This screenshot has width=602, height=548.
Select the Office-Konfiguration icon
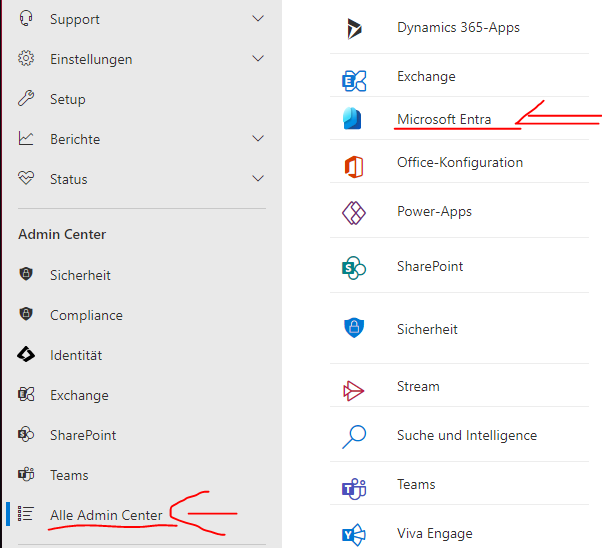click(x=354, y=163)
